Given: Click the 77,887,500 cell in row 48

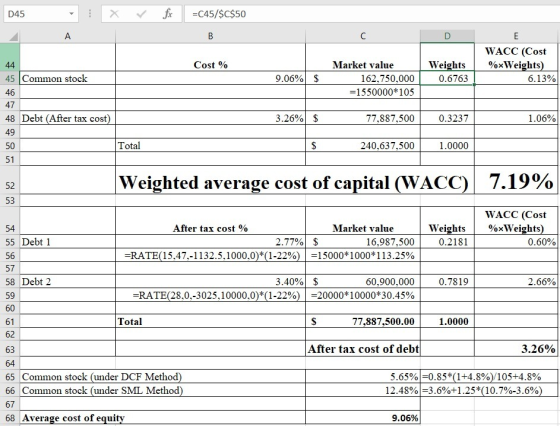Looking at the screenshot, I should coord(363,118).
